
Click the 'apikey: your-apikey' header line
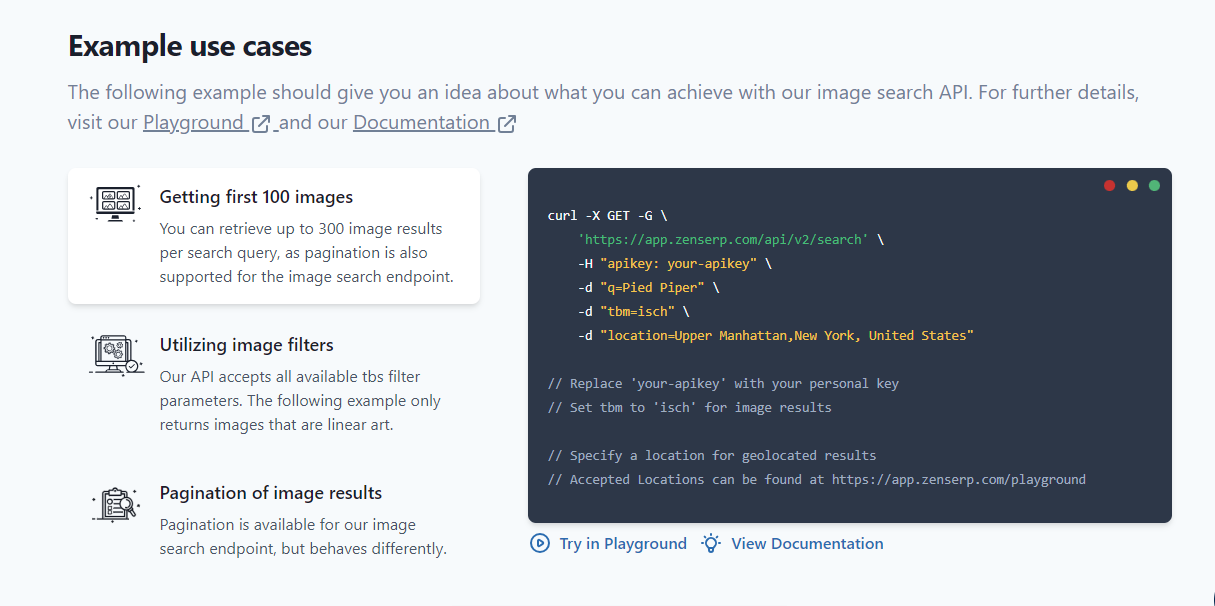(x=675, y=264)
